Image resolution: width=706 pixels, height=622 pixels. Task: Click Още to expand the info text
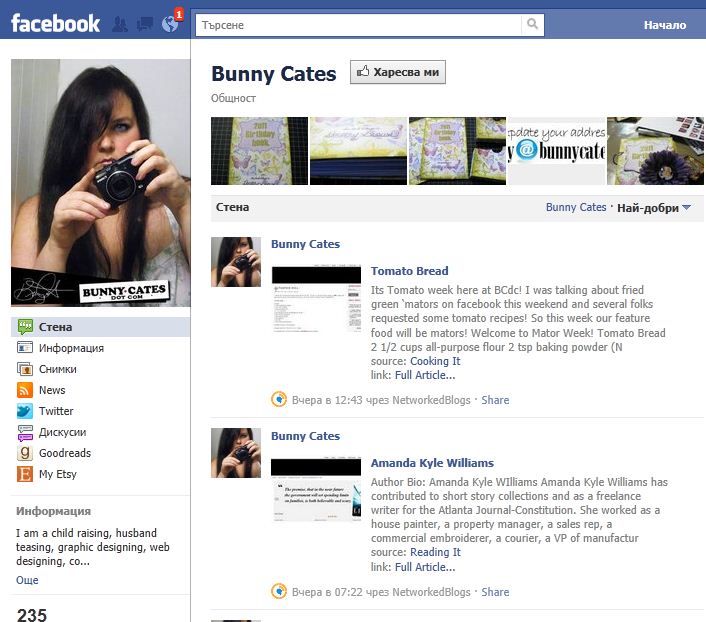coord(27,580)
